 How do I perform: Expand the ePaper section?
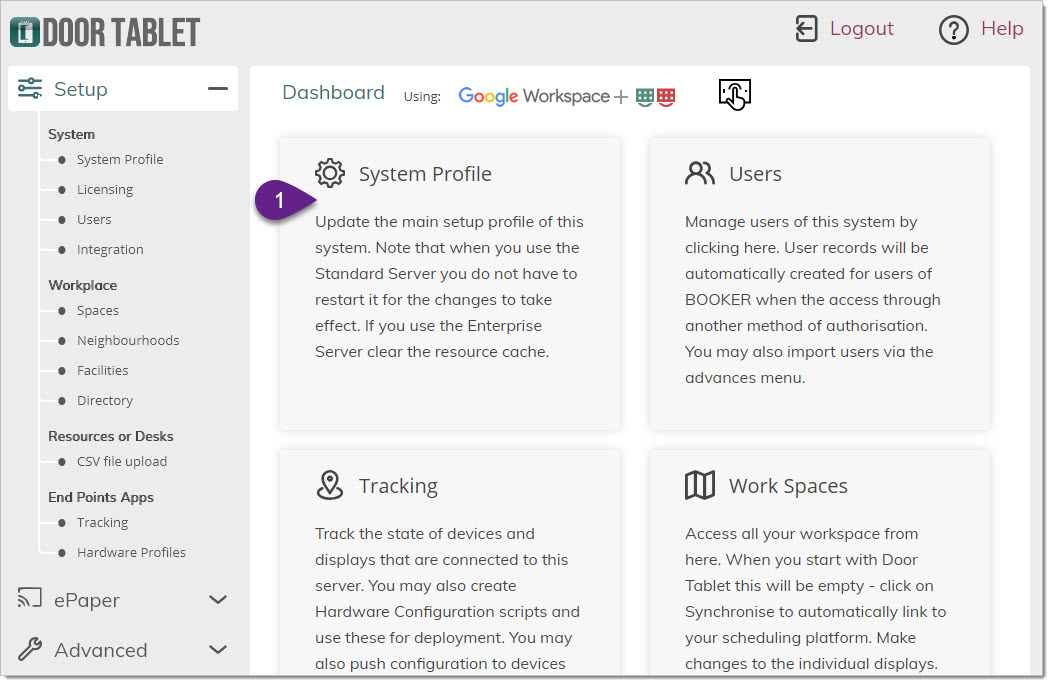pyautogui.click(x=217, y=600)
